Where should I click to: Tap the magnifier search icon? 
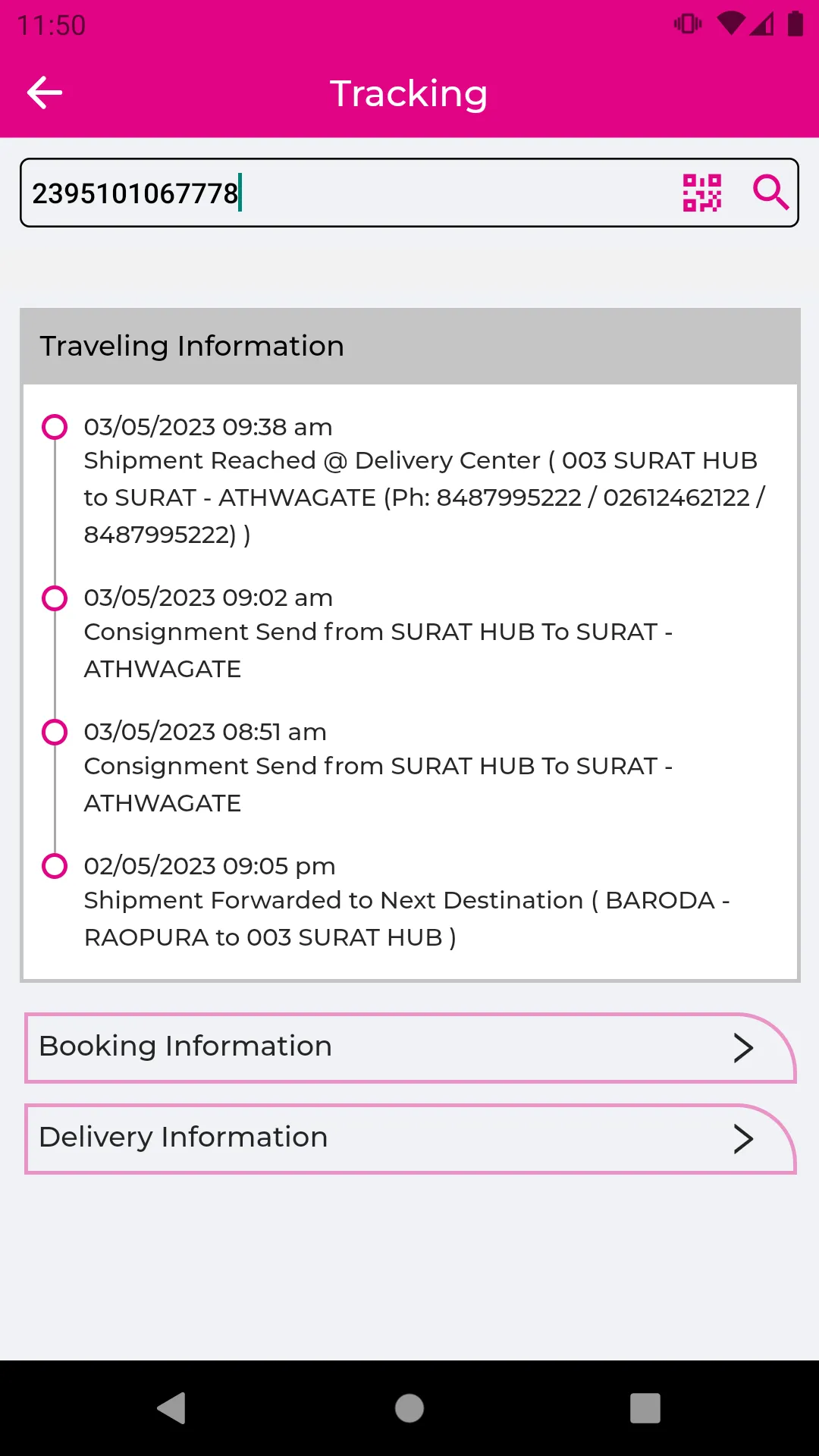coord(770,193)
